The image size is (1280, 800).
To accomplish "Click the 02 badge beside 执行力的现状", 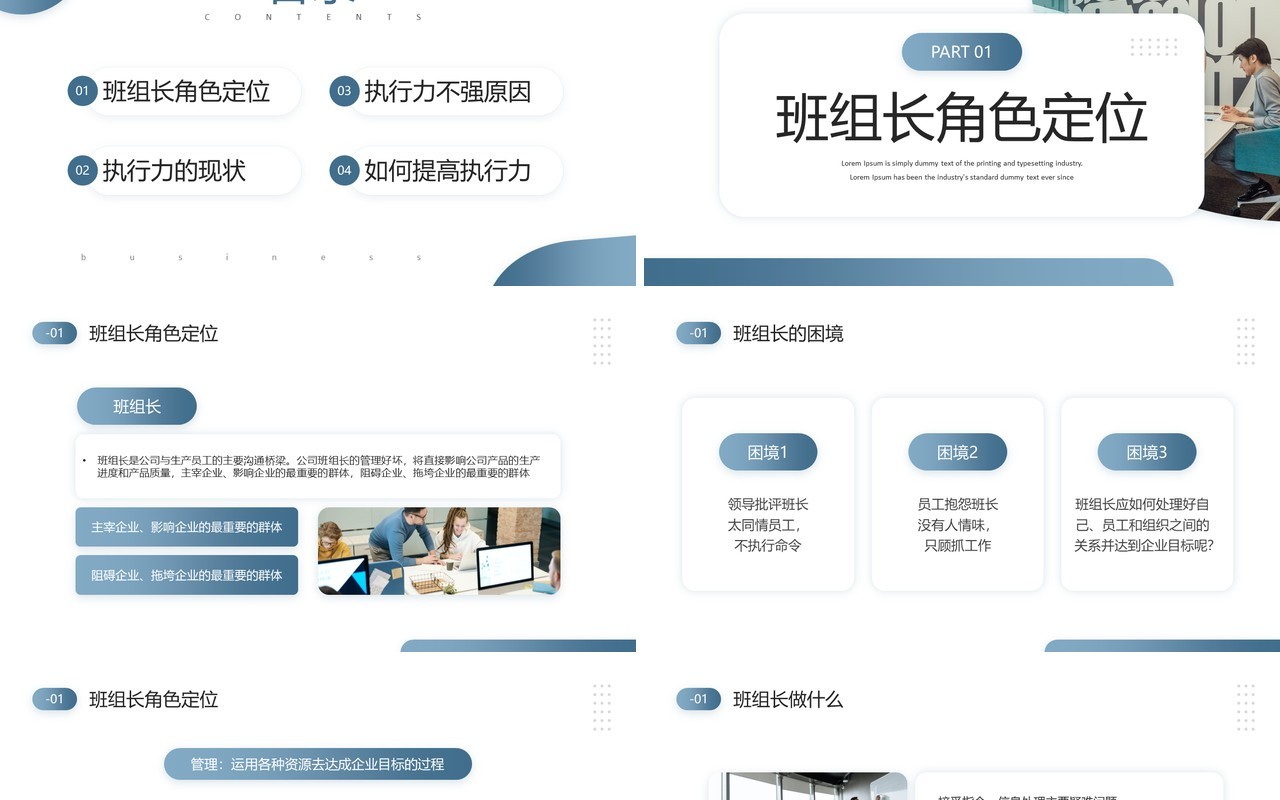I will pyautogui.click(x=82, y=170).
